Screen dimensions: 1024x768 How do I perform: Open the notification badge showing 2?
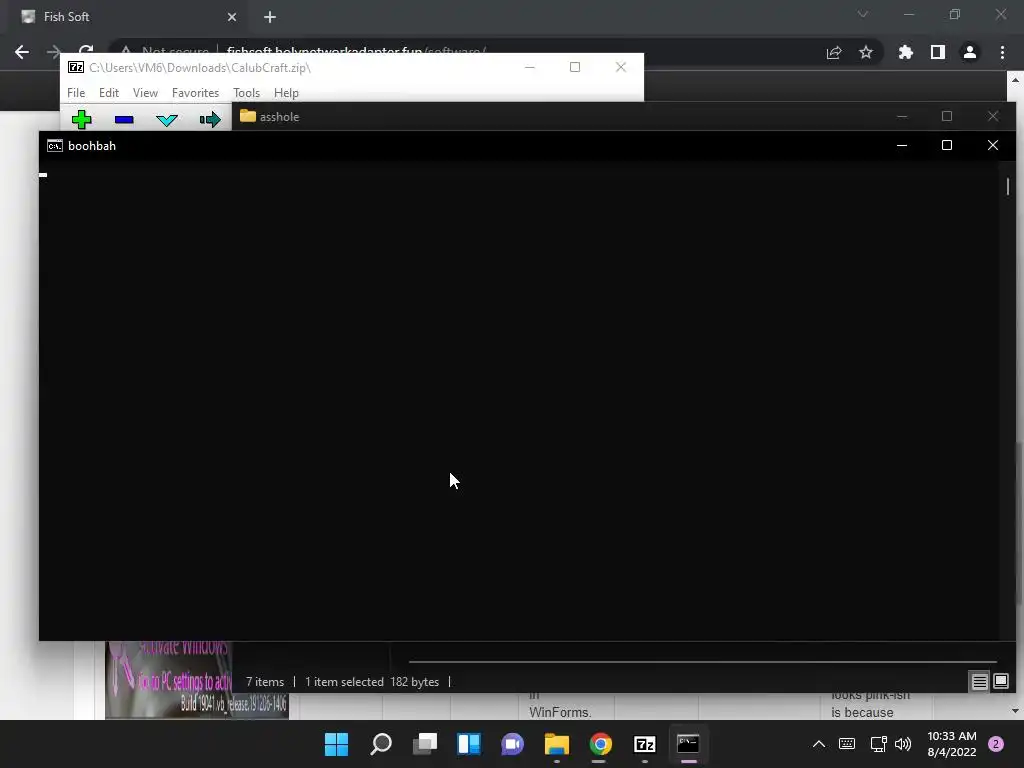996,744
